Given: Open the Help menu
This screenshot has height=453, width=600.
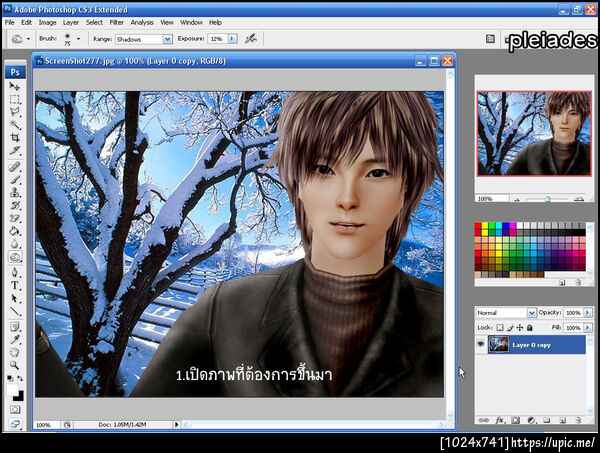Looking at the screenshot, I should tap(215, 23).
